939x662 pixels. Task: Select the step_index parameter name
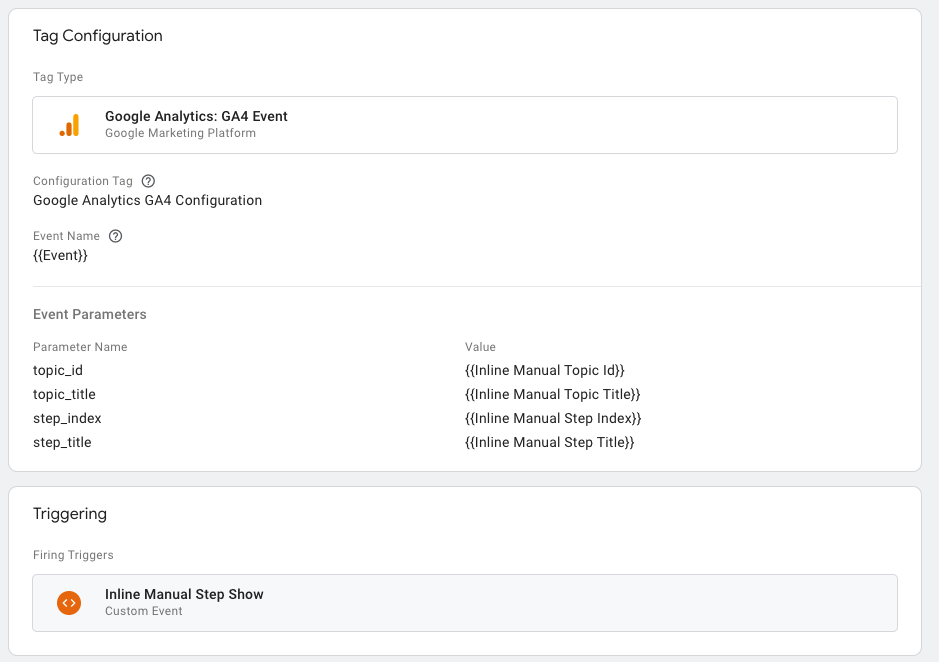pyautogui.click(x=67, y=418)
